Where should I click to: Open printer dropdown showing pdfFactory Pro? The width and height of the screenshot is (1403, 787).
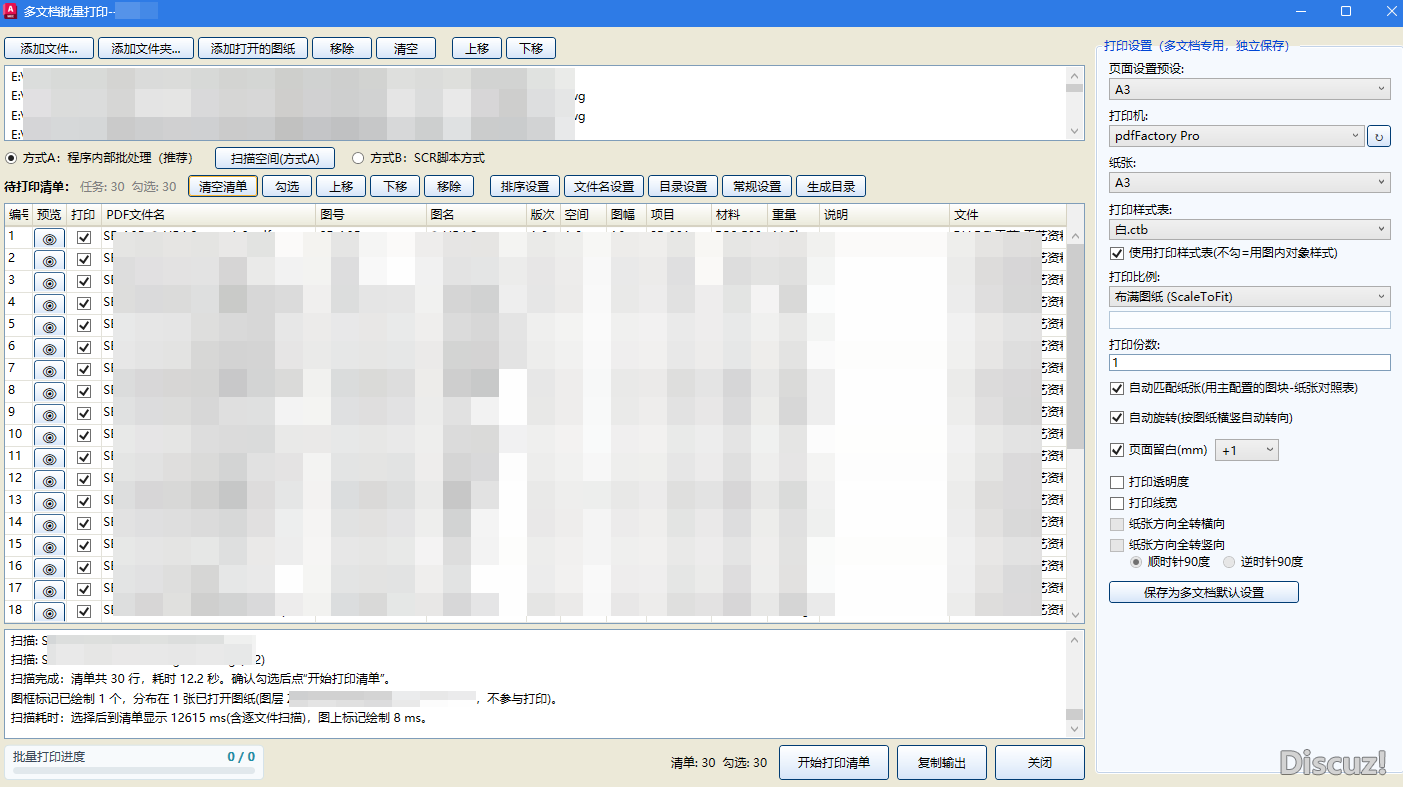click(1237, 136)
